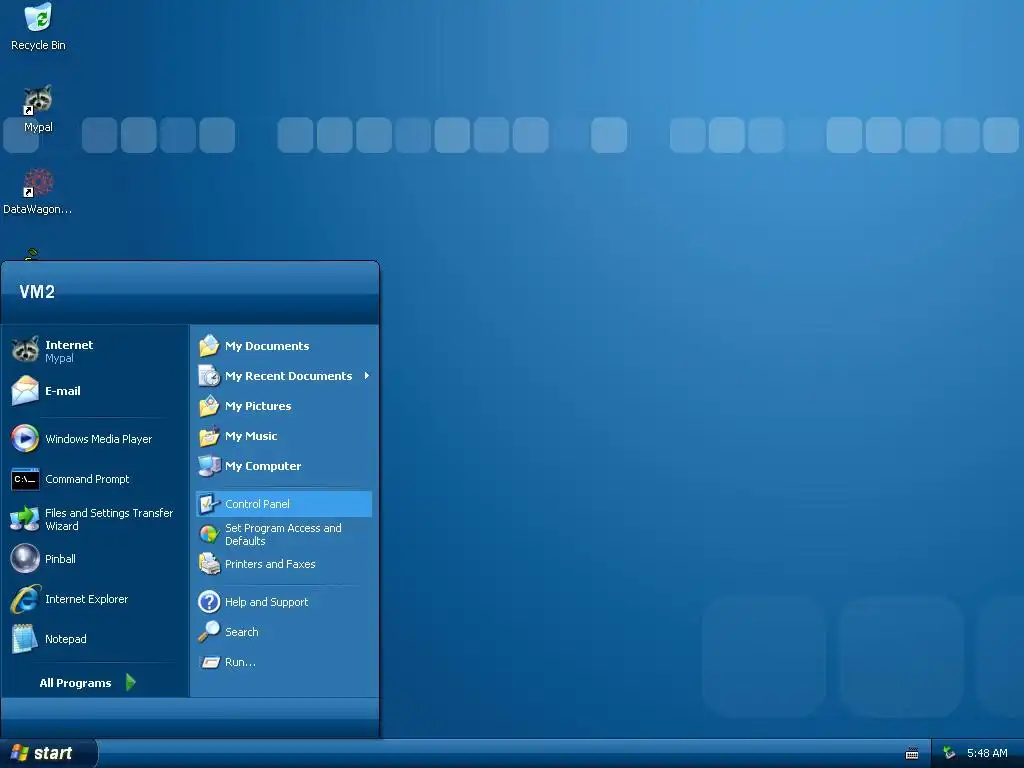Screen dimensions: 1024x768
Task: Click the Printers and Faxes icon
Action: click(x=209, y=564)
